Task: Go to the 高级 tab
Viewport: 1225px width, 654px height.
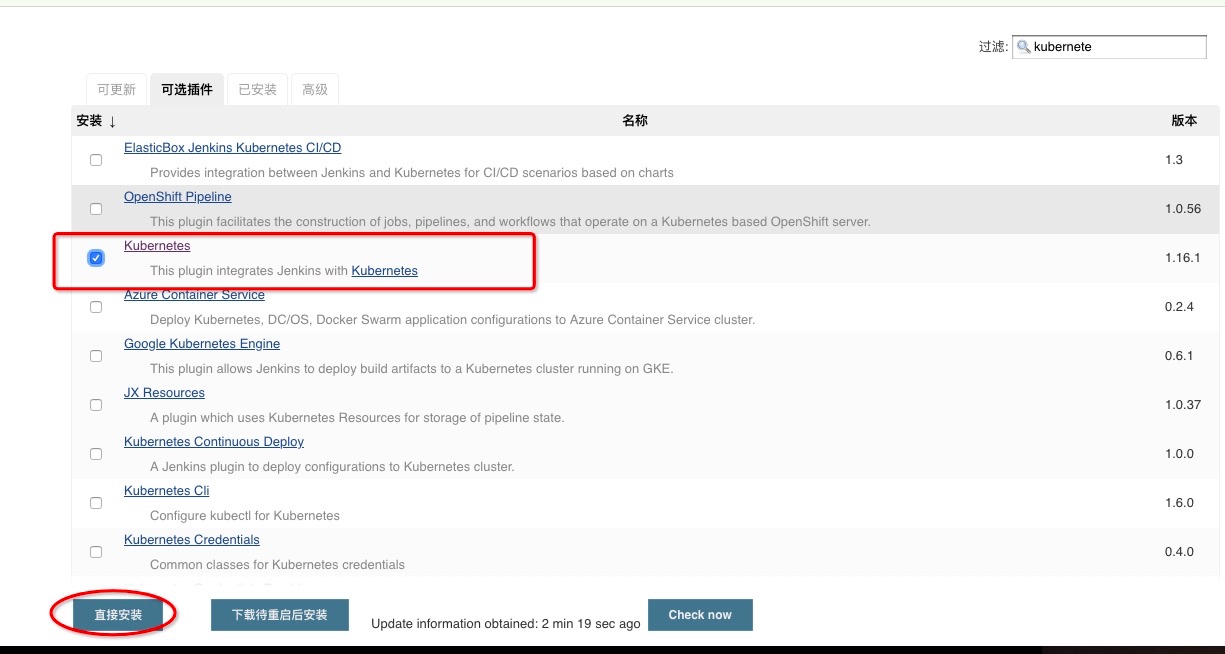Action: (315, 89)
